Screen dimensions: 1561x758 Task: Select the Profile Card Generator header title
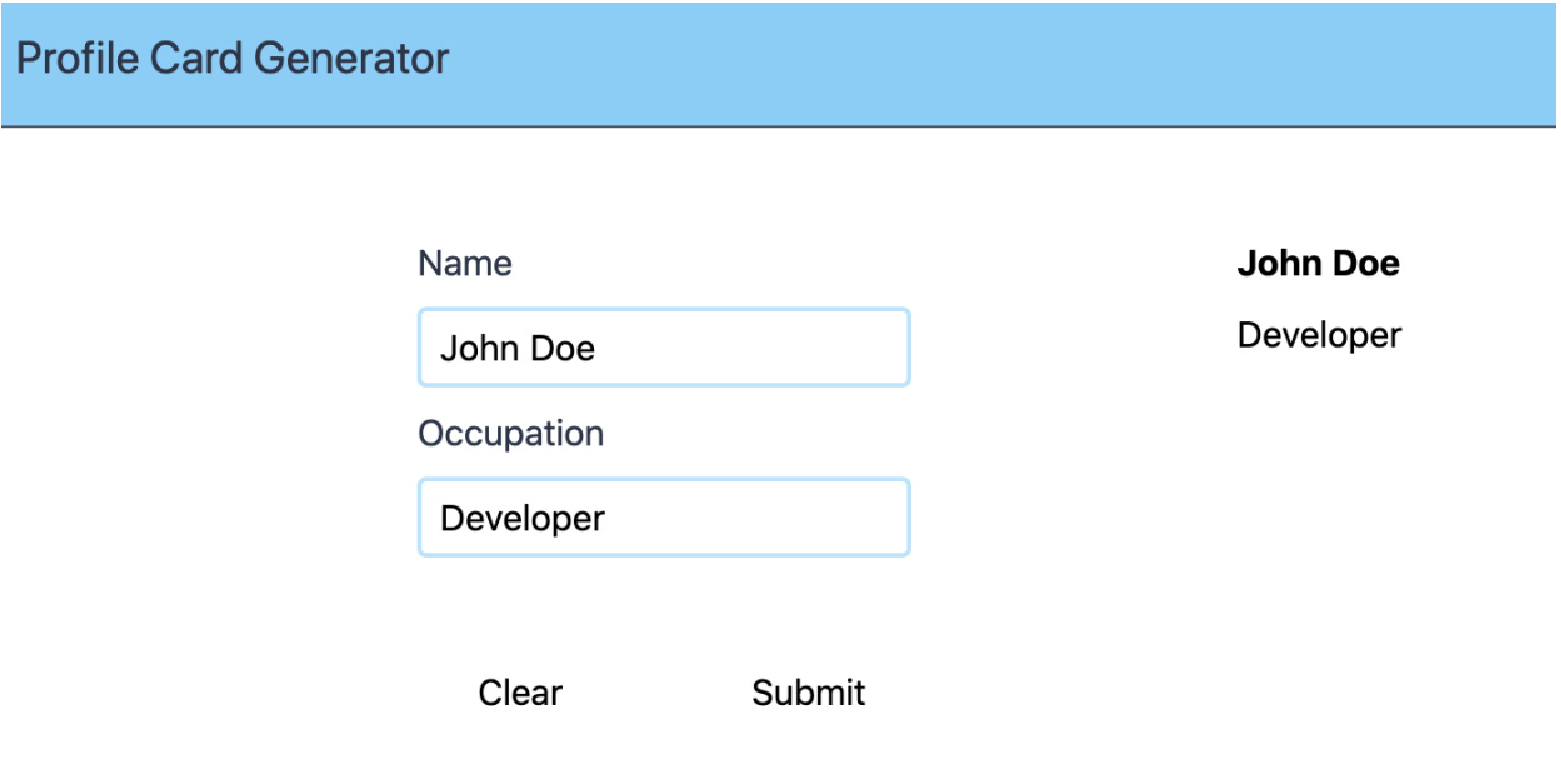[x=233, y=59]
